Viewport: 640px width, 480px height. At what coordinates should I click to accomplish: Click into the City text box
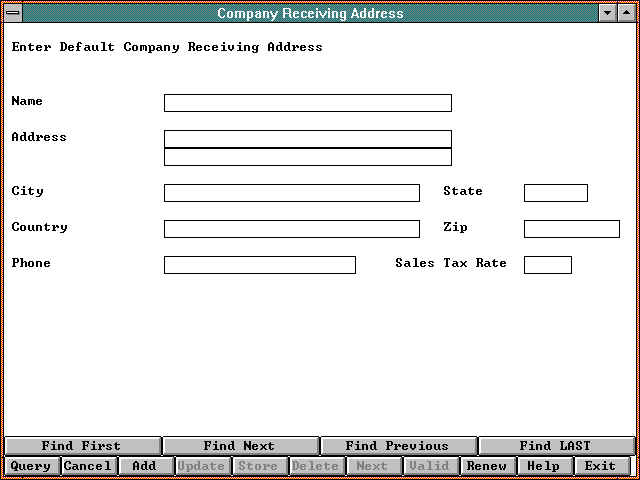point(291,193)
